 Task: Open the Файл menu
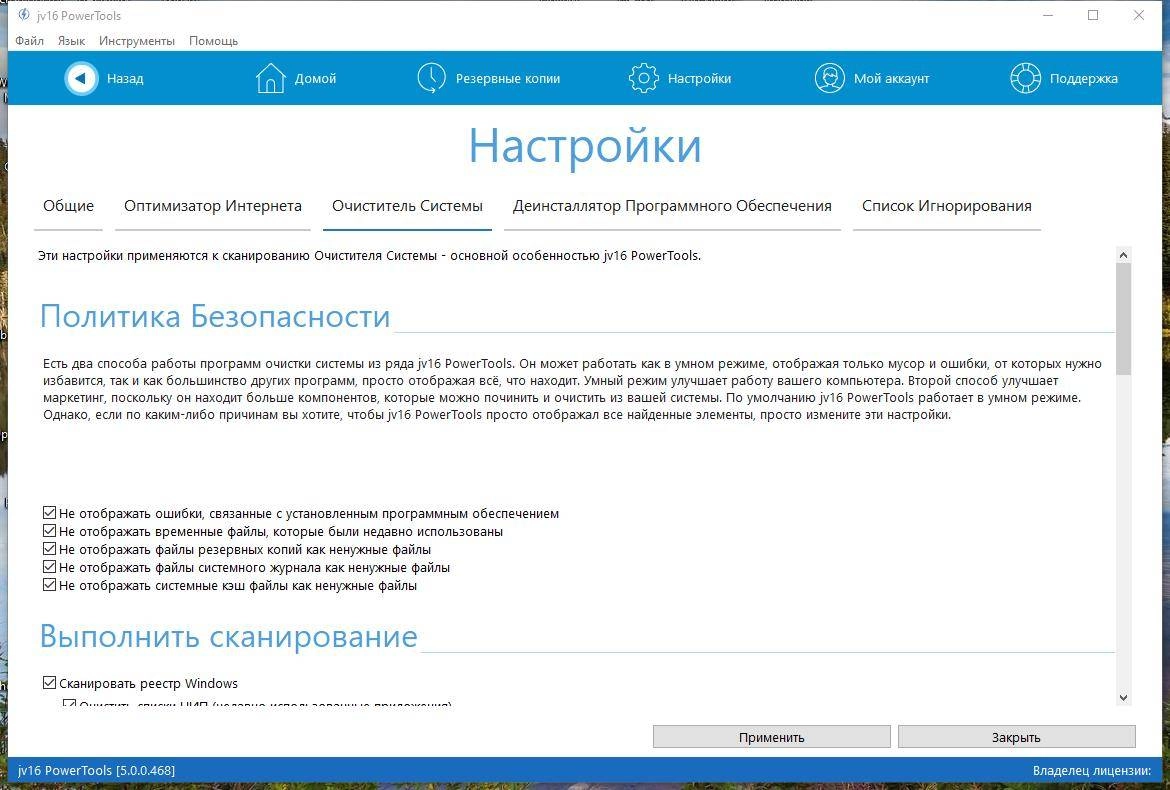[29, 41]
